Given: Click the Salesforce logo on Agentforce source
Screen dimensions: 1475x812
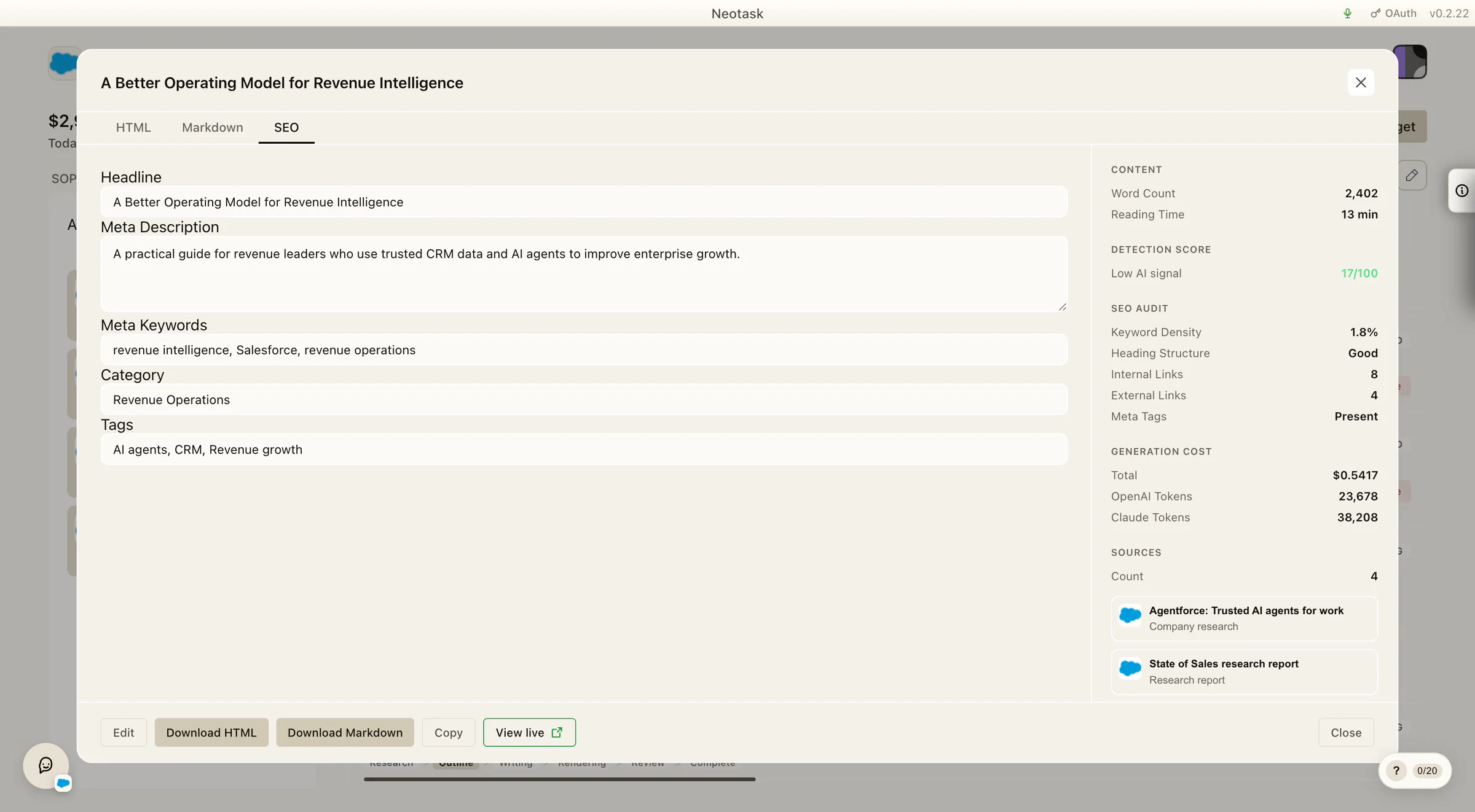Looking at the screenshot, I should pos(1130,615).
